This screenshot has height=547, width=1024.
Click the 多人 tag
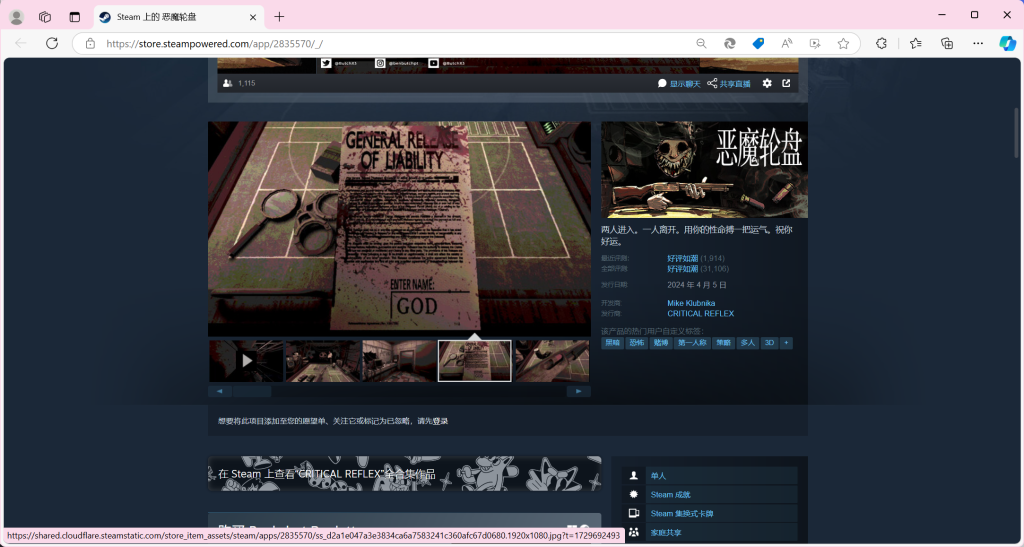pyautogui.click(x=748, y=343)
